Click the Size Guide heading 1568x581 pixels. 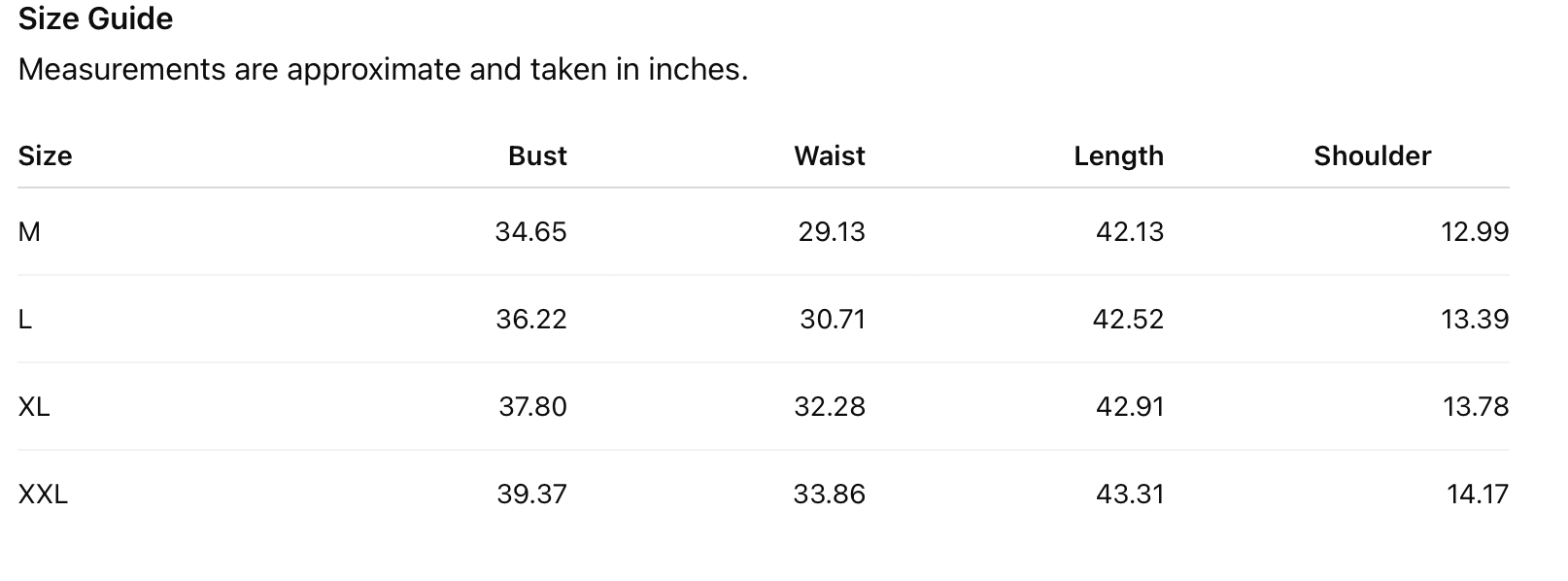[95, 19]
